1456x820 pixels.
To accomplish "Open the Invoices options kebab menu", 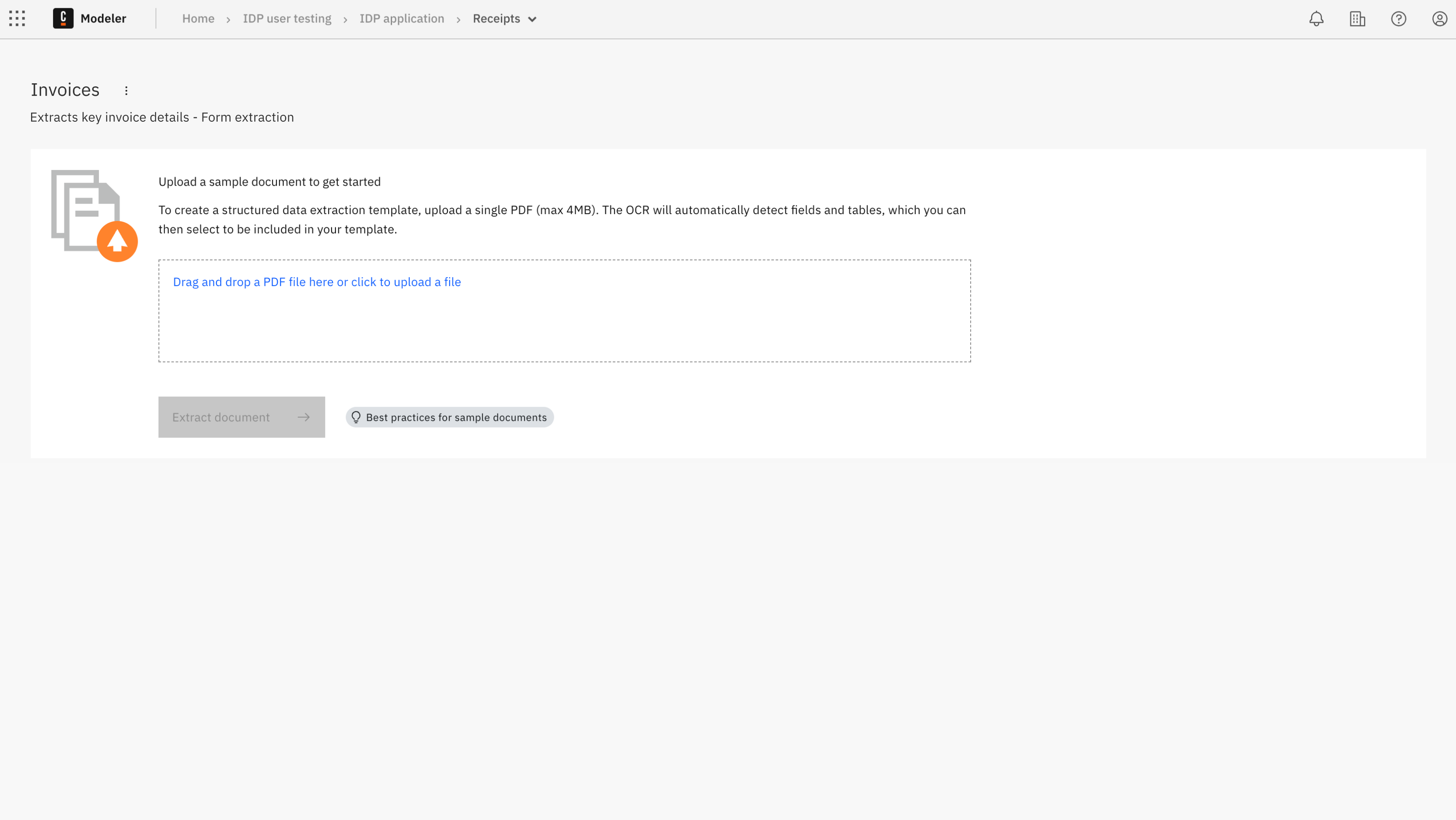I will click(x=126, y=91).
